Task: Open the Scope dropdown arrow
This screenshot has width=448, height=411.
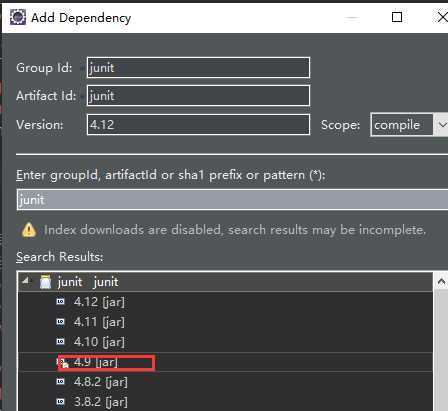Action: (441, 125)
